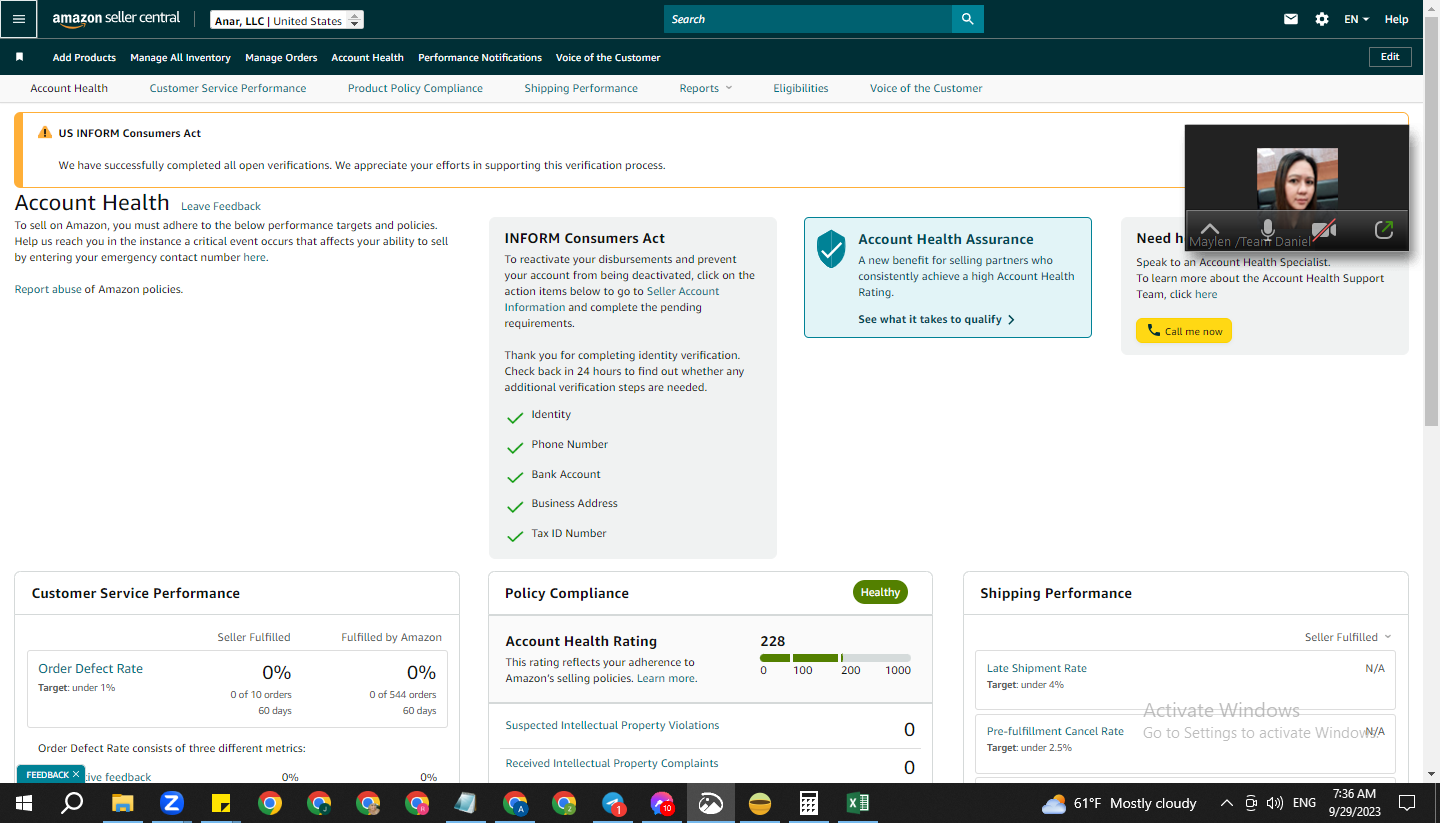The width and height of the screenshot is (1440, 823).
Task: Click the ENG input language indicator
Action: pyautogui.click(x=1304, y=803)
